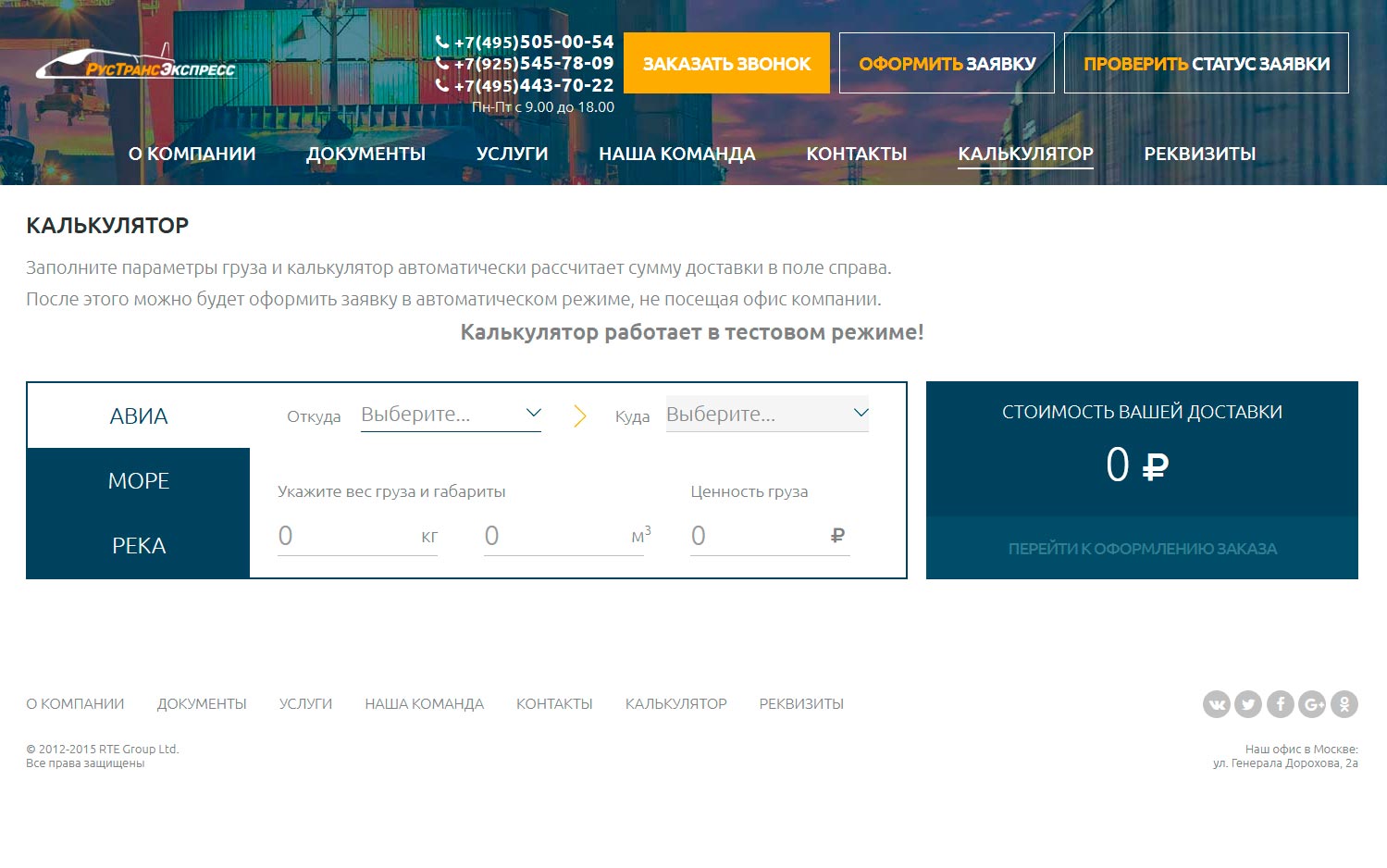Screen dimensions: 1387x868
Task: Open ДОКУМЕНТЫ in top menu
Action: pos(366,154)
